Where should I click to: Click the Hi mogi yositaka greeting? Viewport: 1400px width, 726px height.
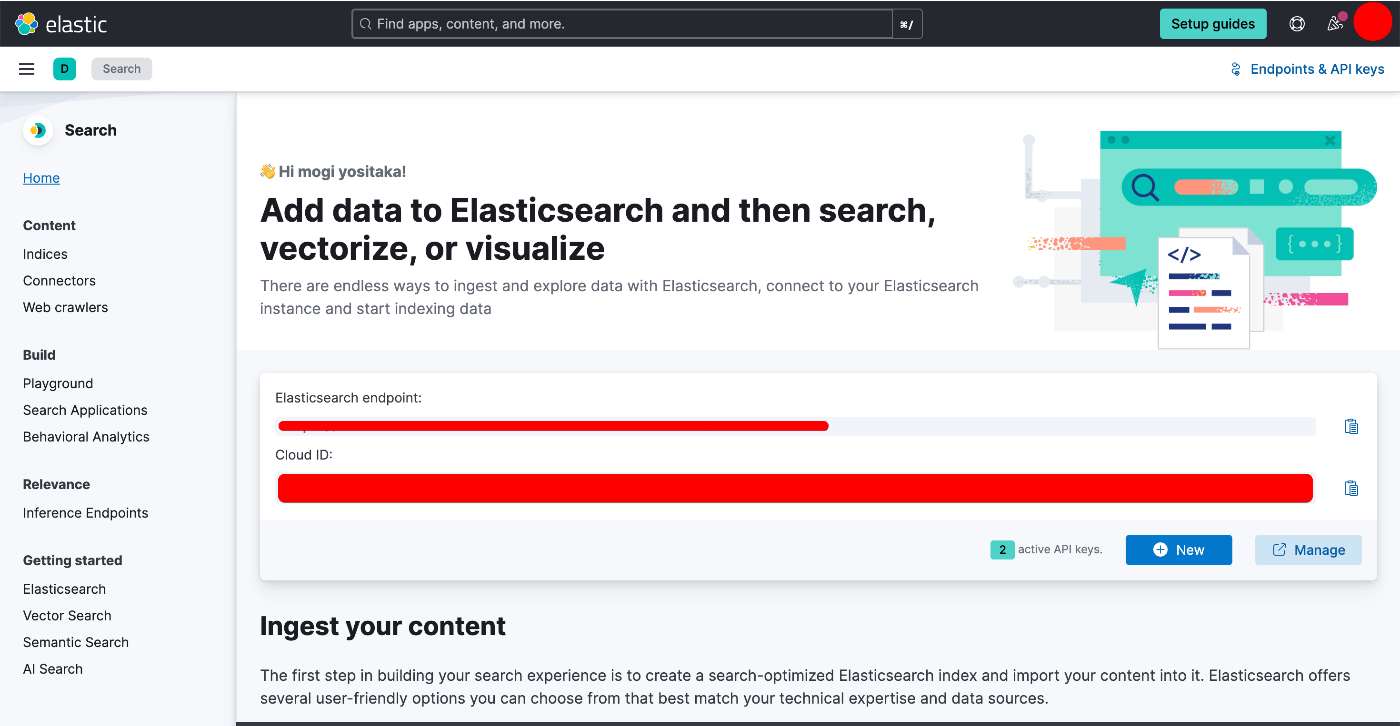(x=333, y=172)
